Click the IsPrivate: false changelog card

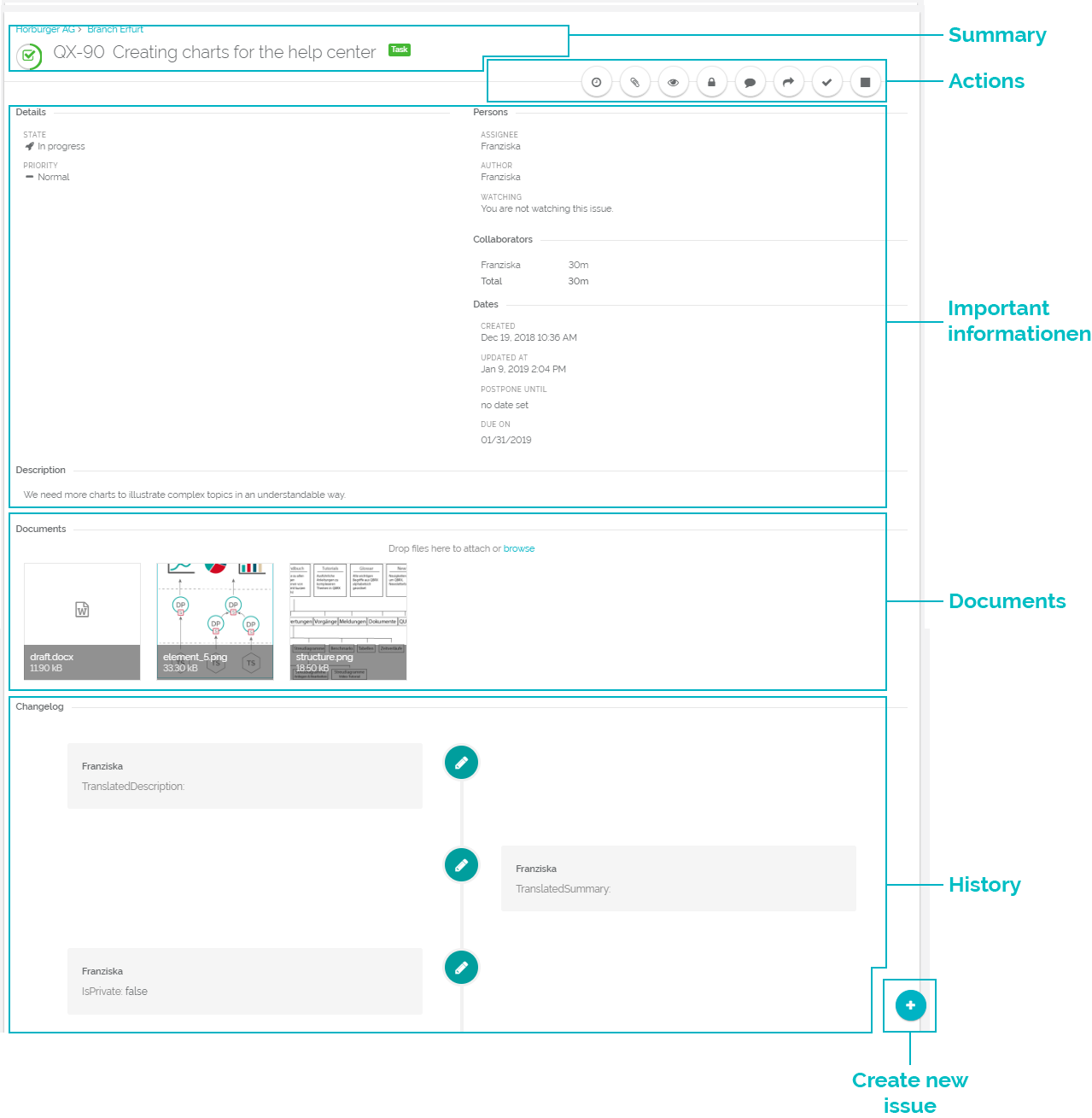pyautogui.click(x=245, y=980)
